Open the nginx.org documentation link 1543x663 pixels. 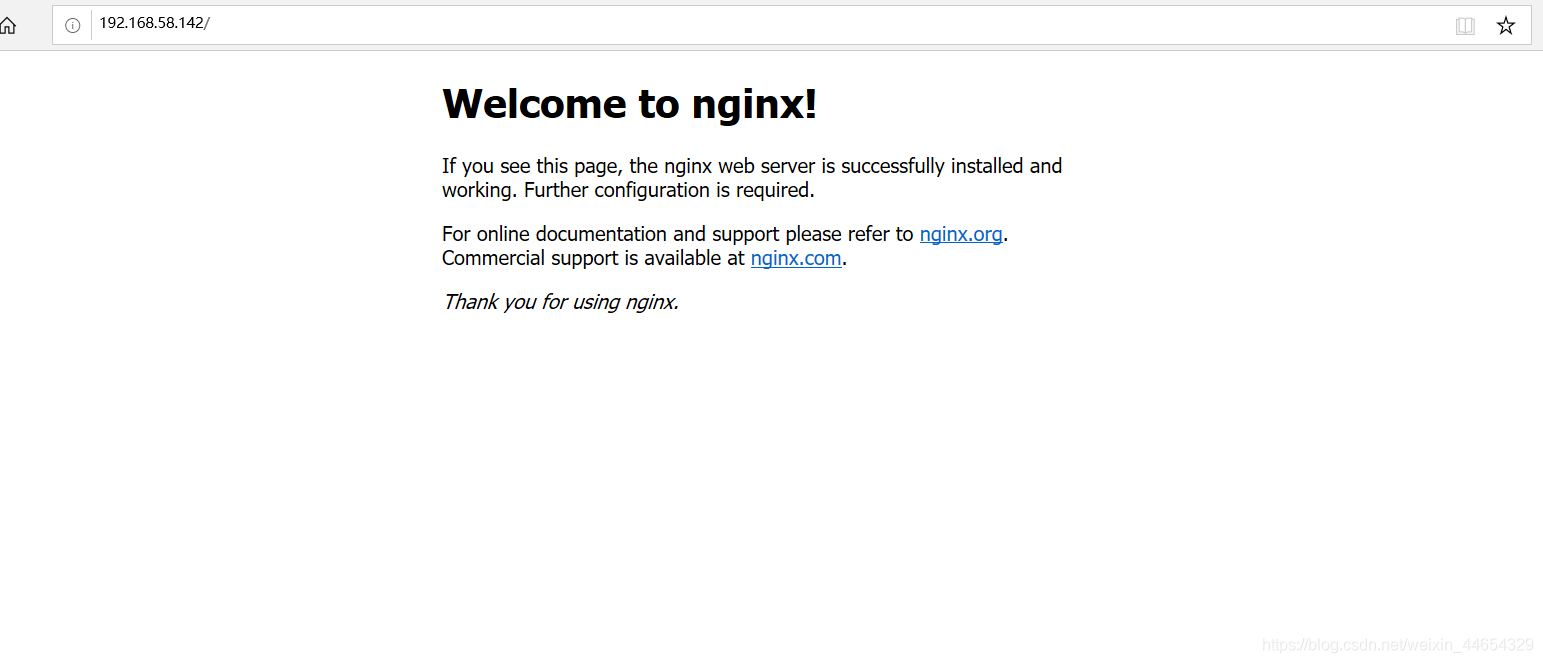click(x=961, y=234)
